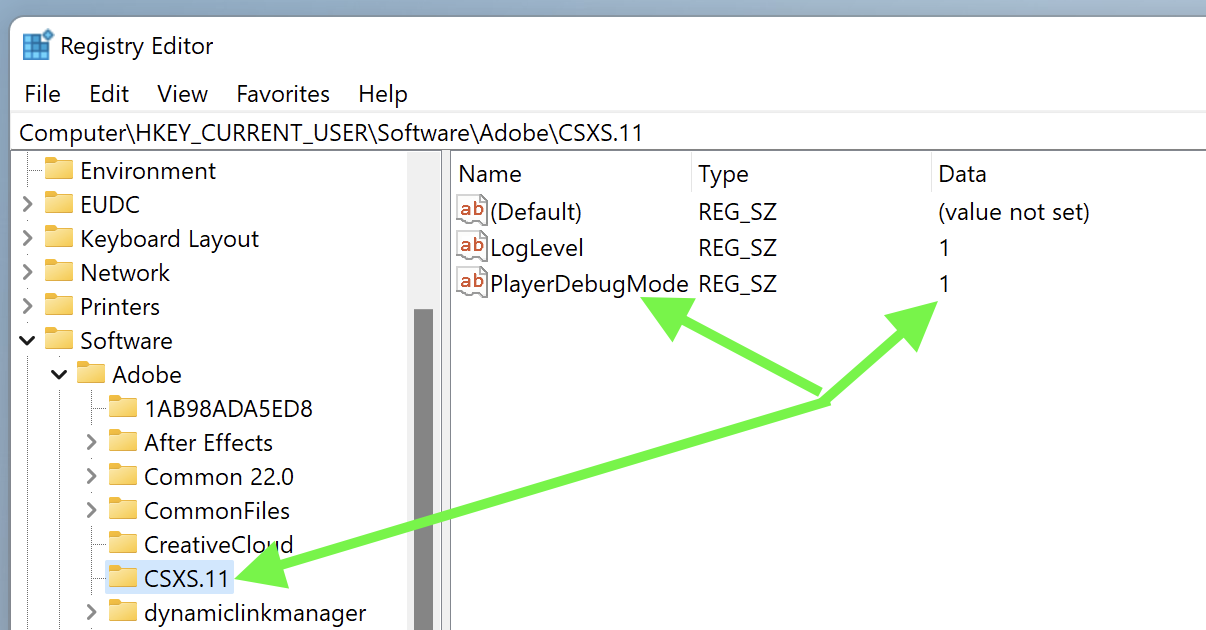Select the After Effects tree label

(x=208, y=443)
